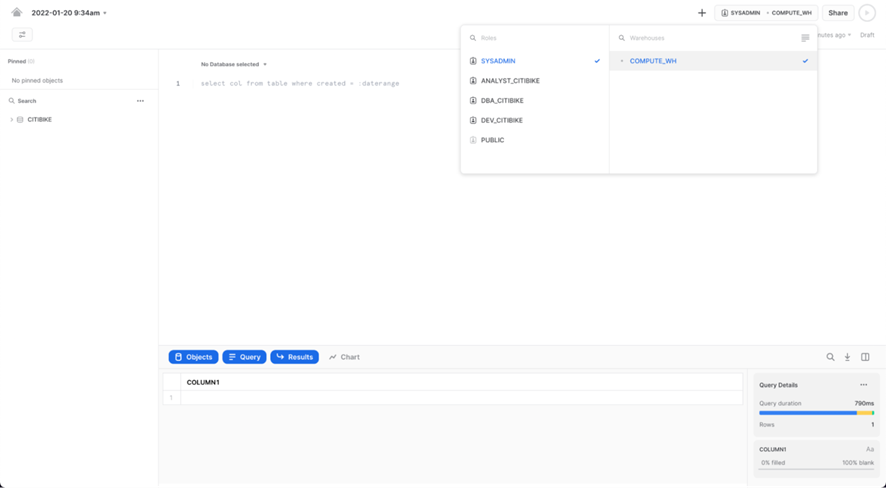The image size is (886, 488).
Task: Click the Share button
Action: tap(838, 13)
